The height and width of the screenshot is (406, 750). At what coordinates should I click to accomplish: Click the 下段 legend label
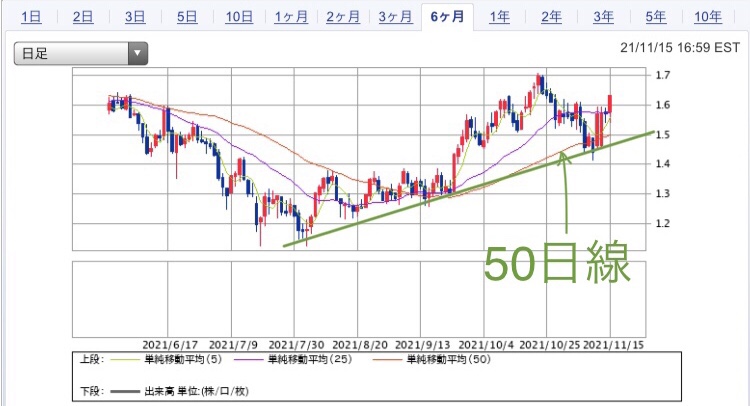91,391
